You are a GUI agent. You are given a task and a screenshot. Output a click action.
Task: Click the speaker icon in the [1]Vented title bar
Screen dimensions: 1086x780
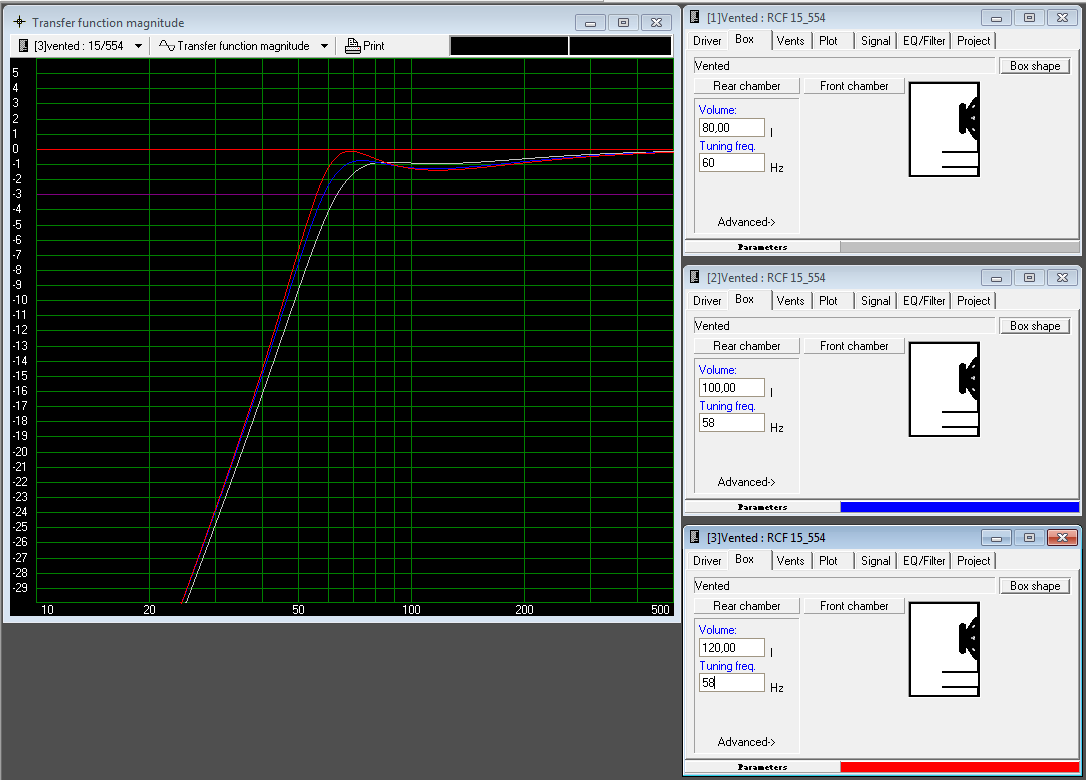click(695, 17)
